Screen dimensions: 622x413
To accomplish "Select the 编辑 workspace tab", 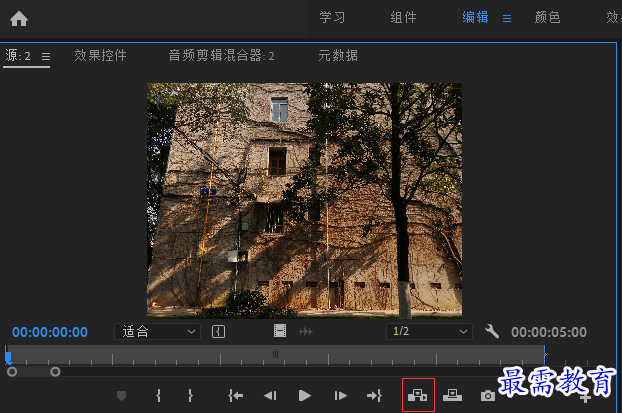I will pos(475,17).
